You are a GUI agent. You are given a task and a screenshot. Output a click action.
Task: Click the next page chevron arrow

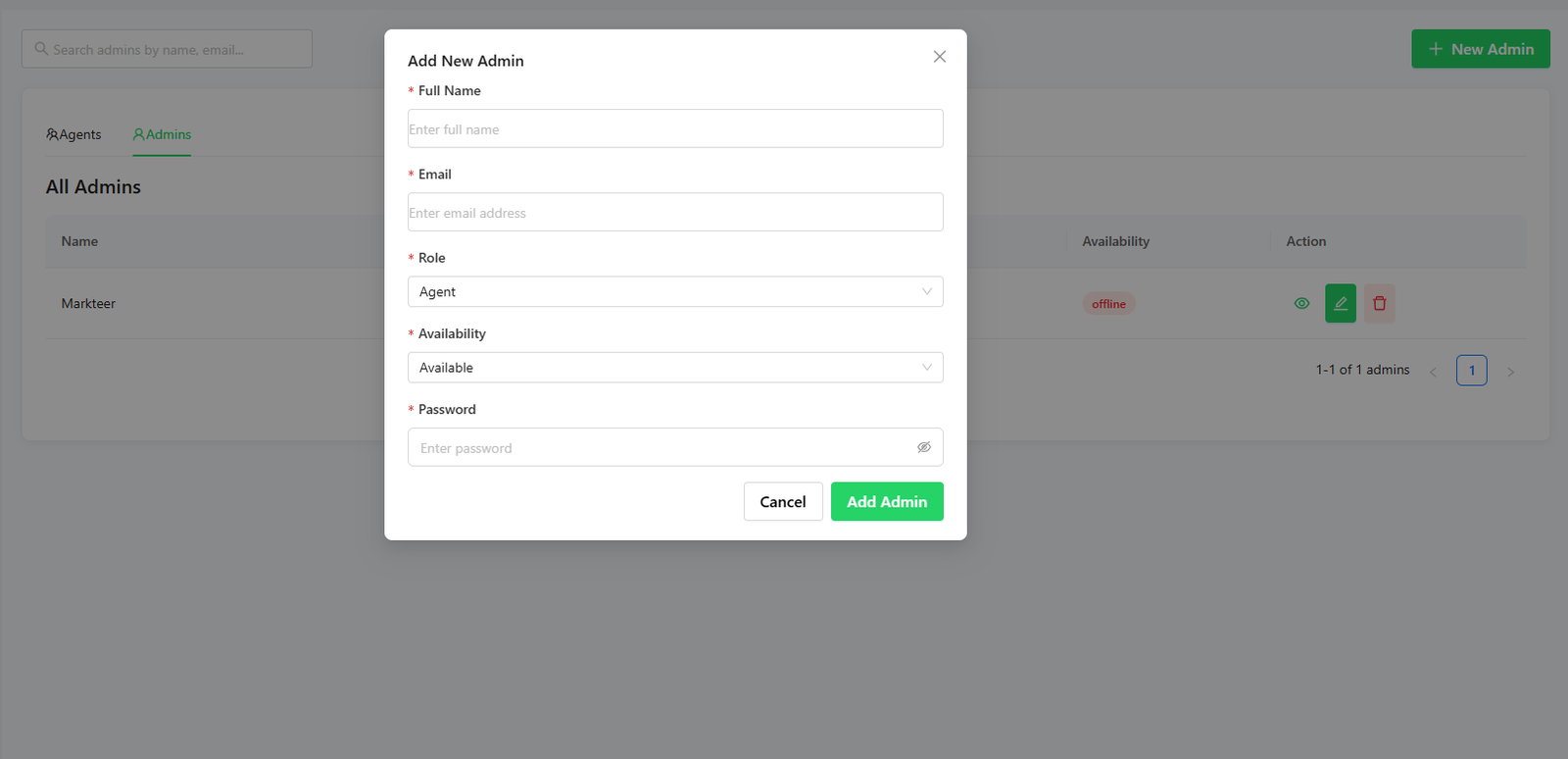[x=1510, y=371]
